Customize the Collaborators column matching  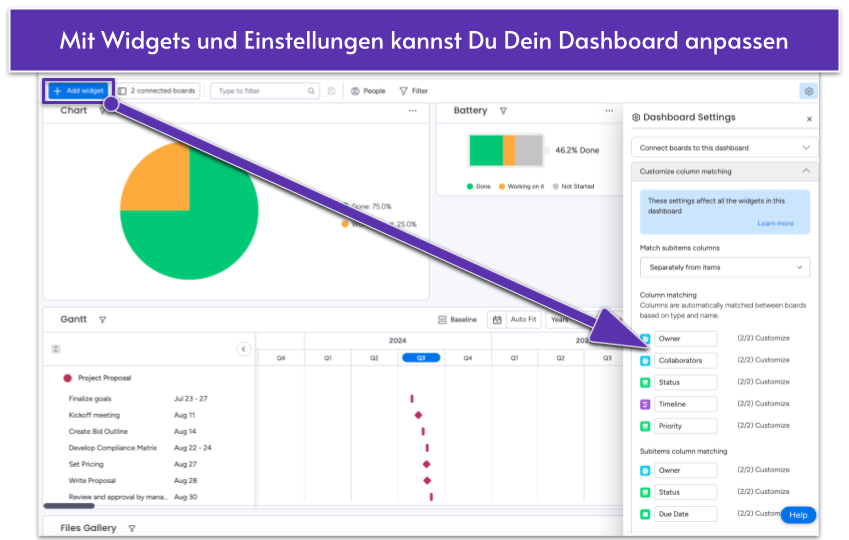tap(772, 360)
